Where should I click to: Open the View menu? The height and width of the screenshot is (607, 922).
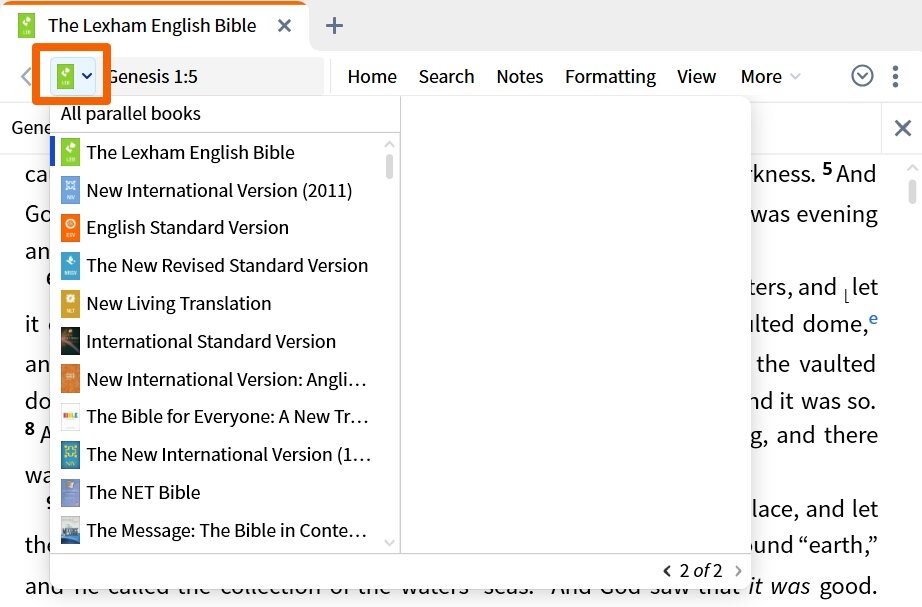point(696,76)
